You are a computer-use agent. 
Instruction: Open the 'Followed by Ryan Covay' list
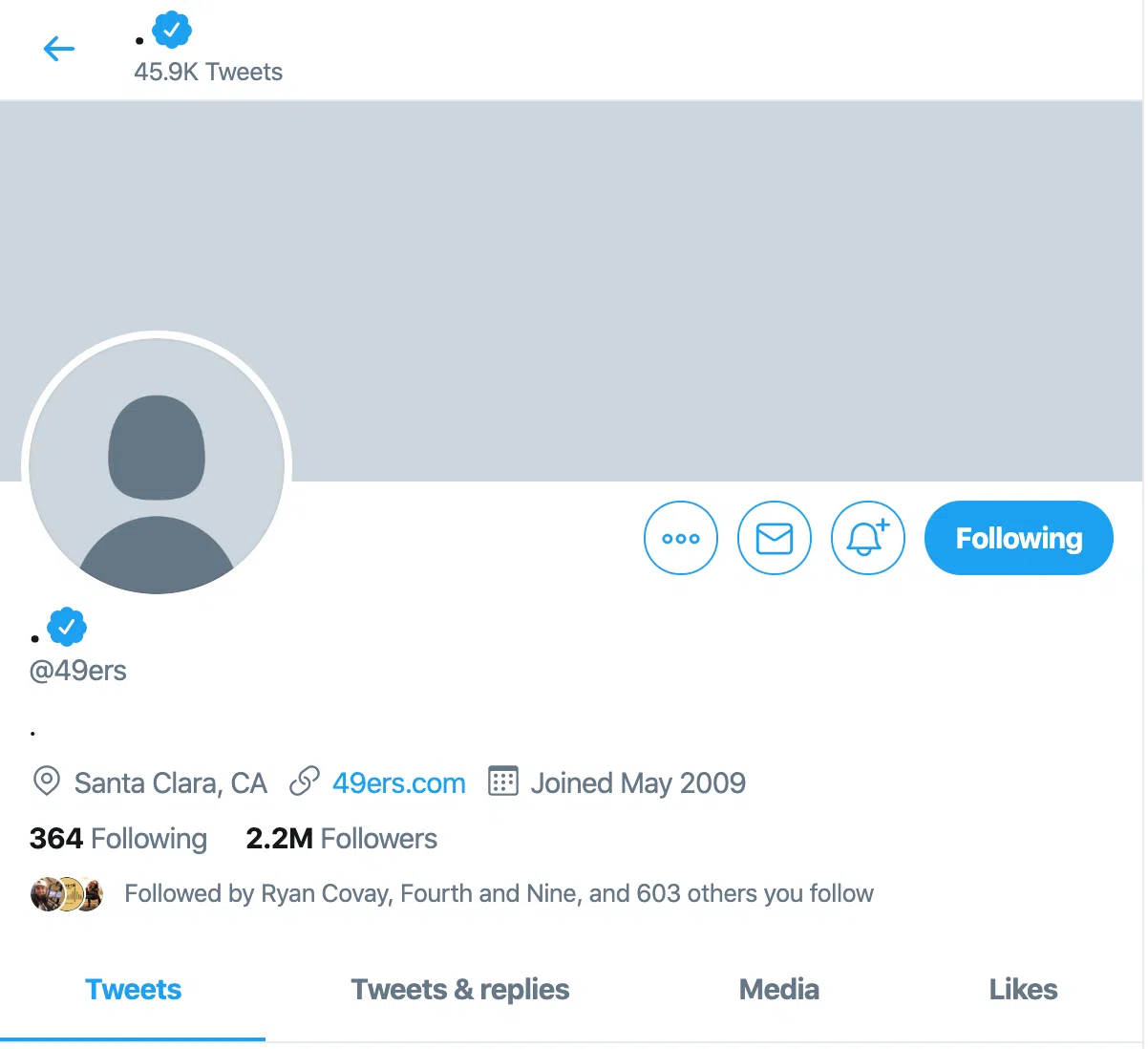coord(499,894)
